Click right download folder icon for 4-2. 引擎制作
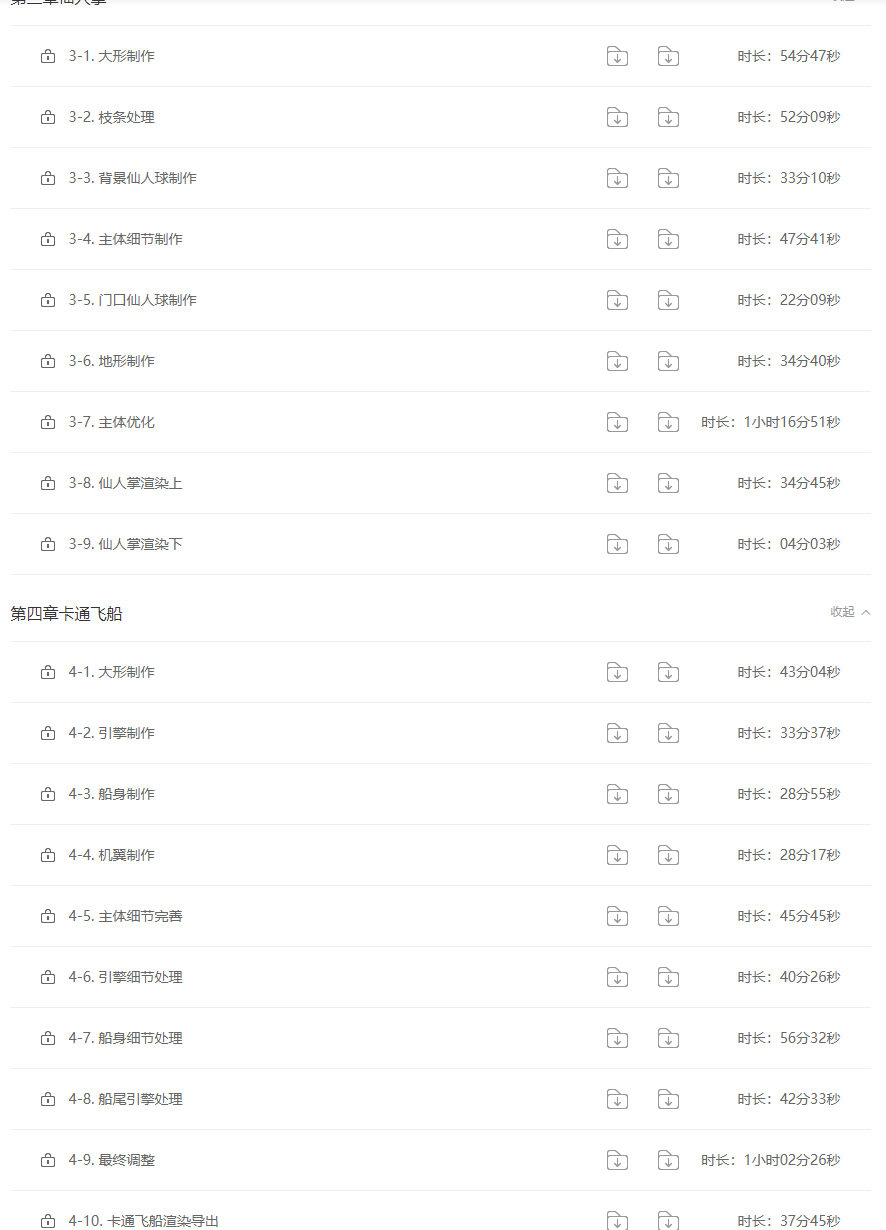886x1230 pixels. coord(668,734)
